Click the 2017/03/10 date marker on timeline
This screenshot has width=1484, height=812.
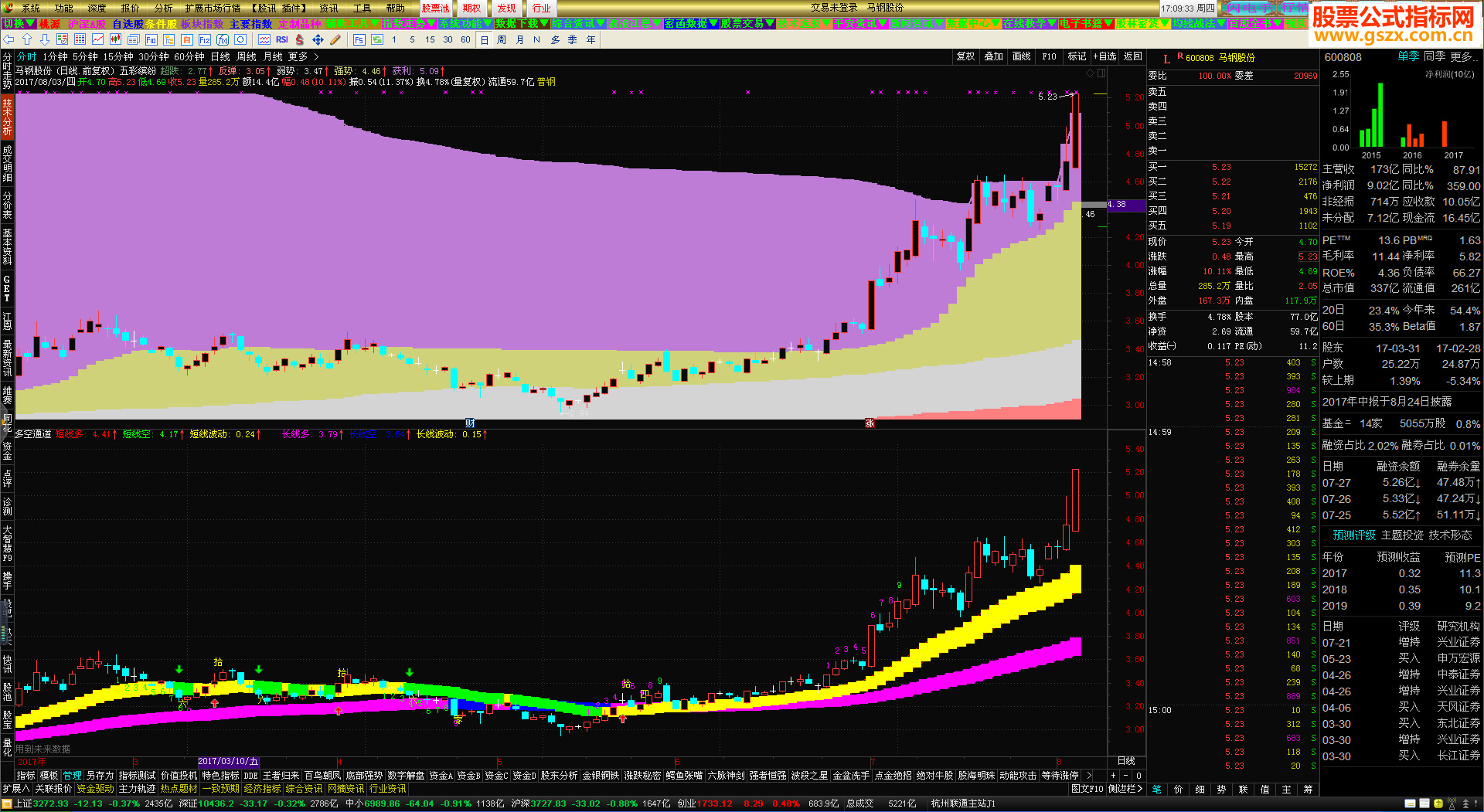tap(228, 762)
